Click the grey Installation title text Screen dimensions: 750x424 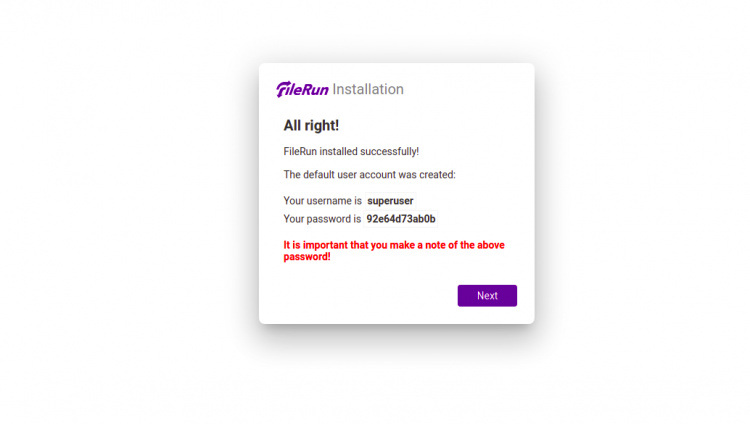pyautogui.click(x=368, y=90)
